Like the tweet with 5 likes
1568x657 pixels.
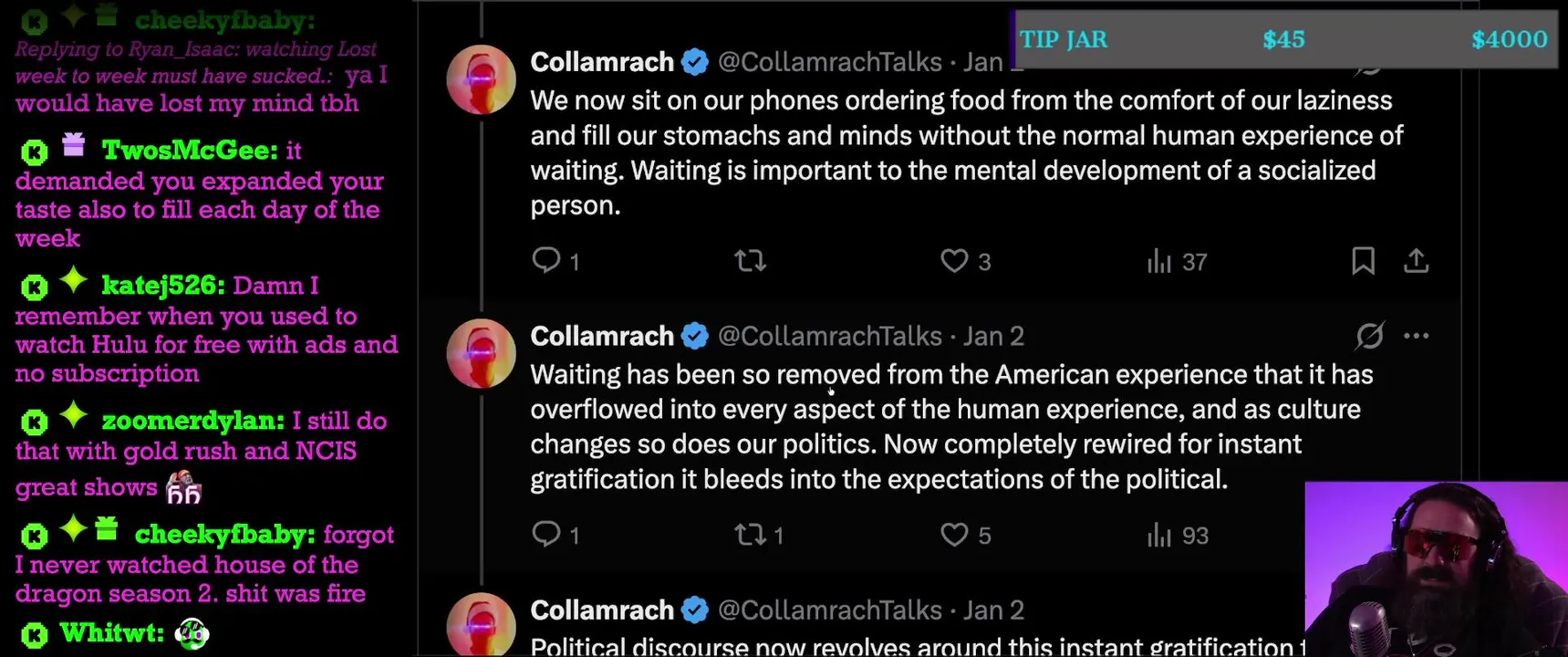coord(954,535)
